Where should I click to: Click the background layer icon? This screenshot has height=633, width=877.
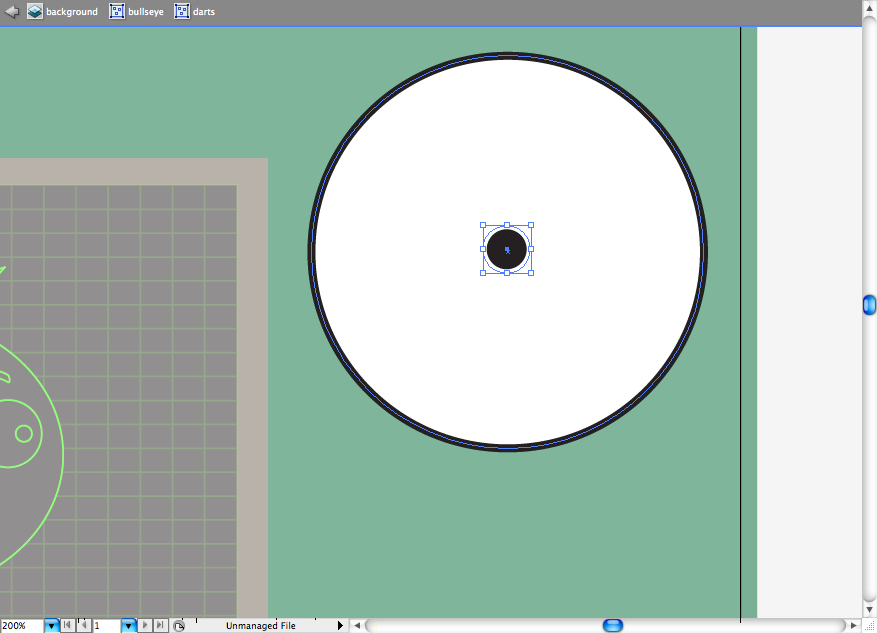pyautogui.click(x=35, y=11)
